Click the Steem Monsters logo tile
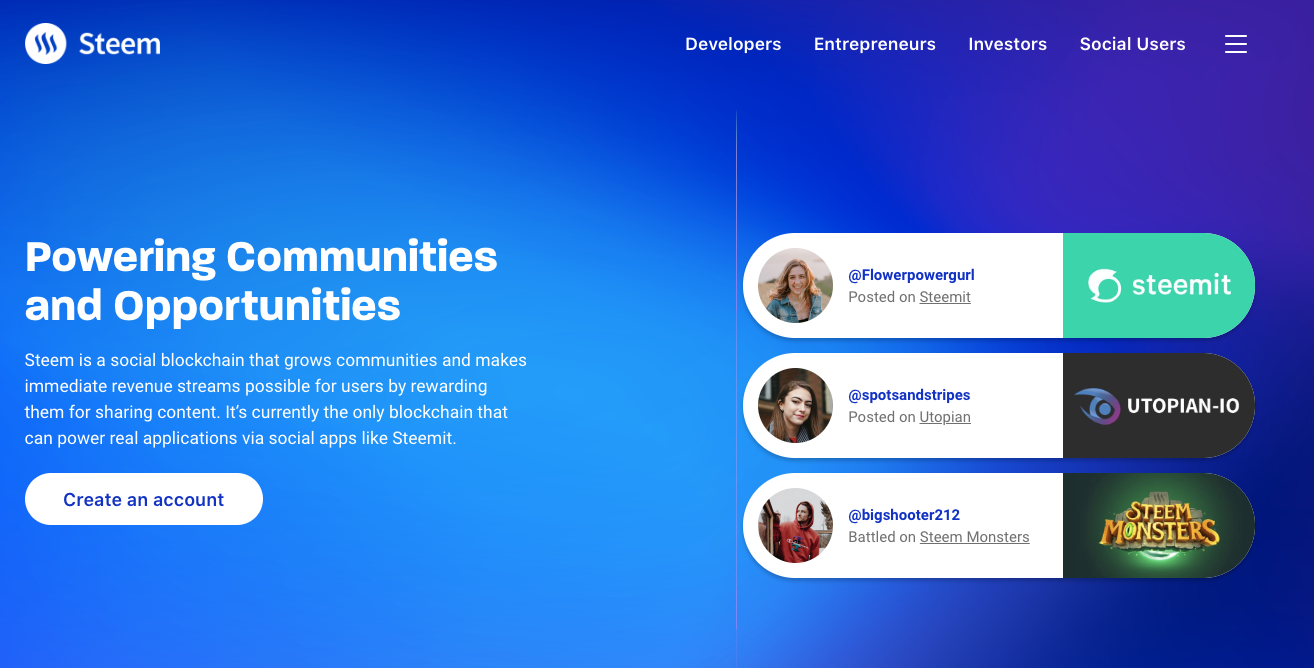 coord(1159,525)
